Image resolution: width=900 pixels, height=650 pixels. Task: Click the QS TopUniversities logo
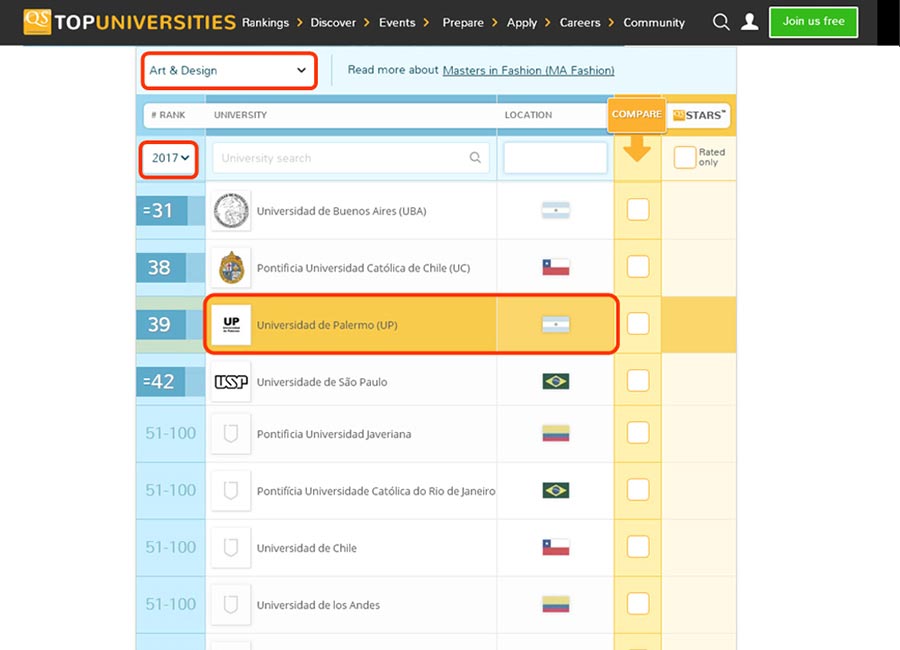pyautogui.click(x=130, y=22)
